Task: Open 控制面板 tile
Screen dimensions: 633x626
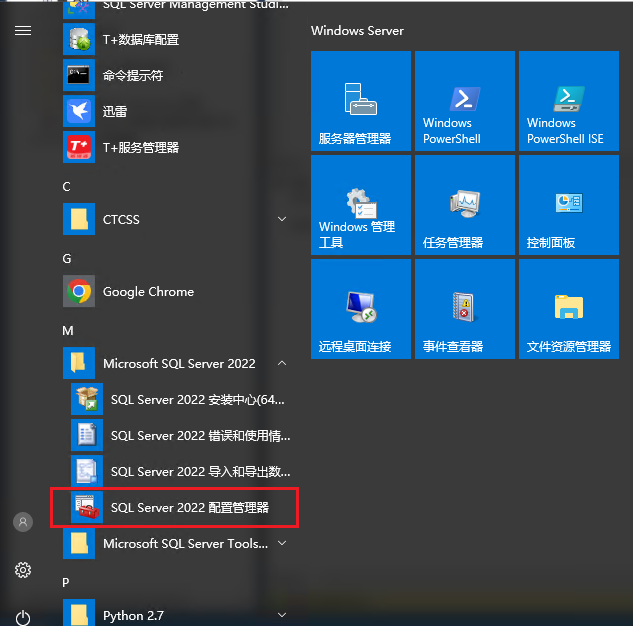Action: click(569, 205)
